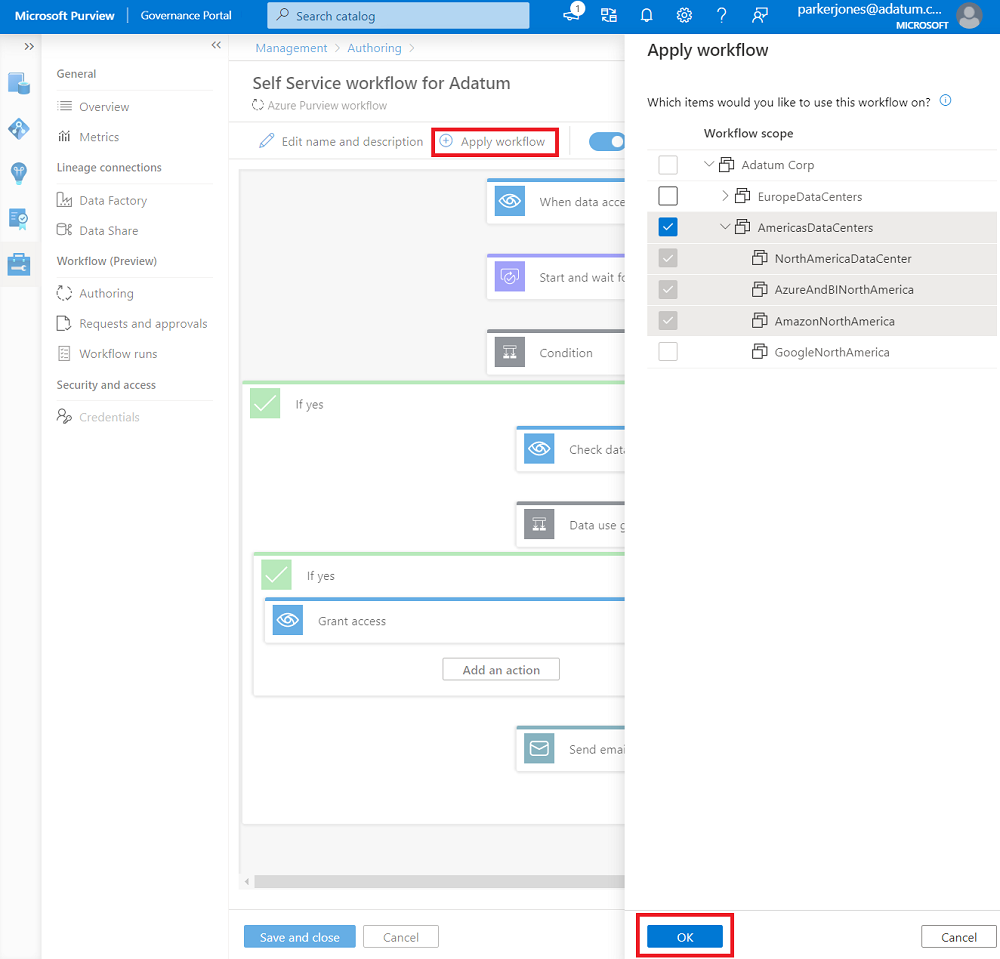Open the settings gear in the top bar
The height and width of the screenshot is (959, 1000).
[x=684, y=15]
